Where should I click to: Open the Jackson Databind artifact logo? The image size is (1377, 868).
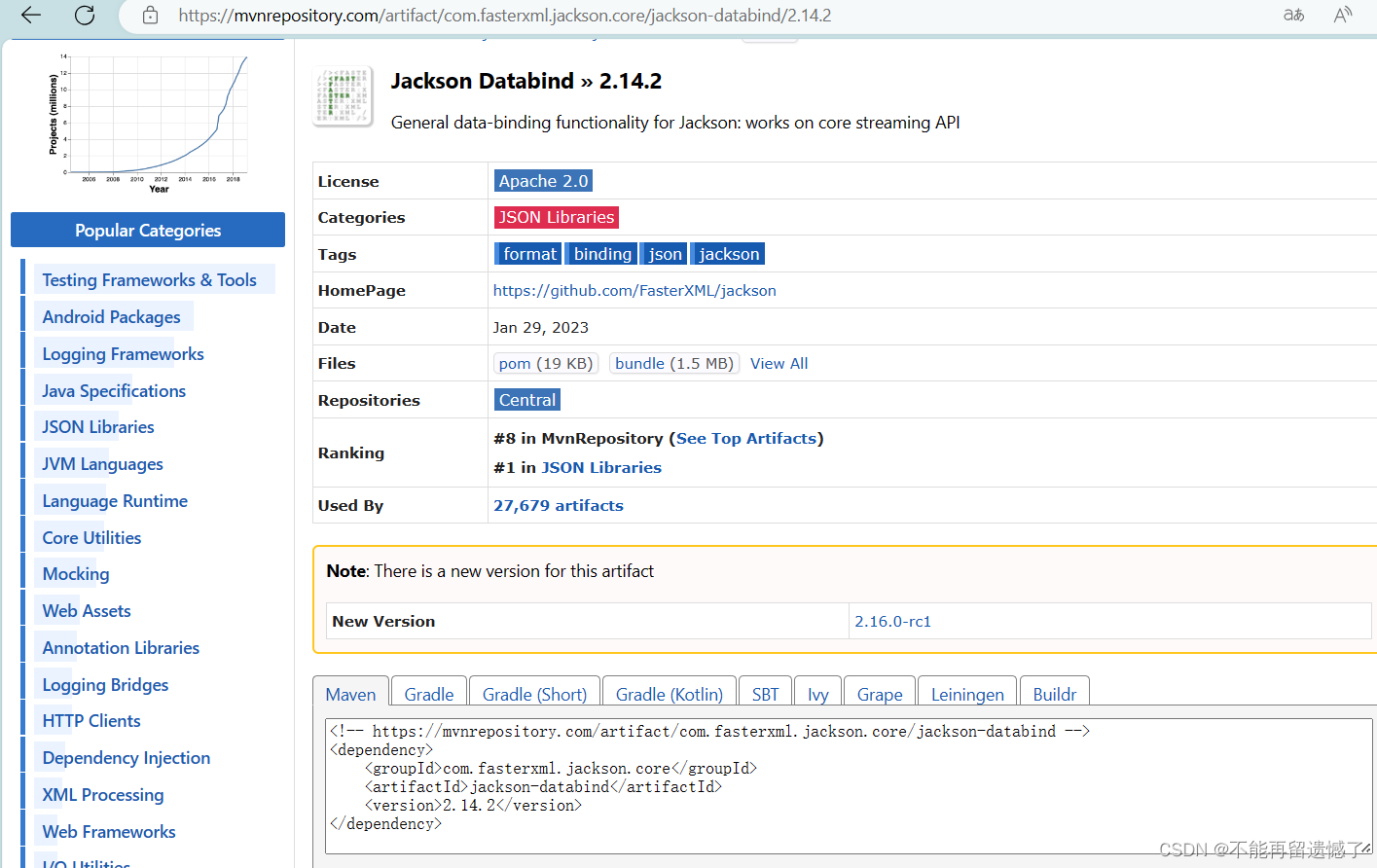(343, 96)
